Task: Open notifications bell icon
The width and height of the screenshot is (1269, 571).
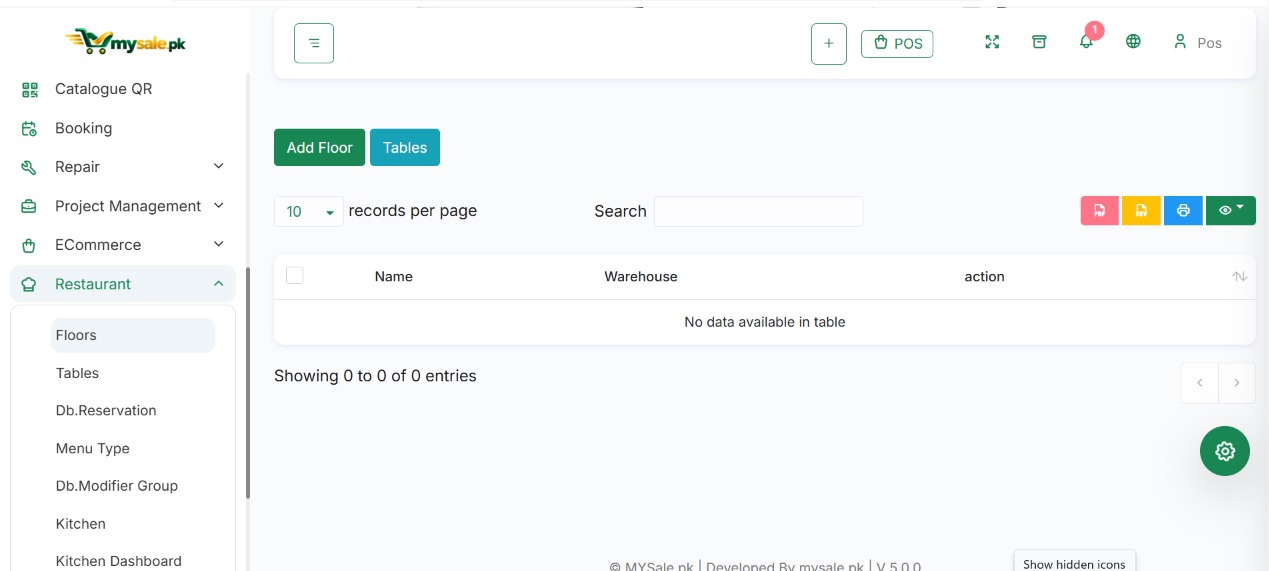Action: click(x=1086, y=42)
